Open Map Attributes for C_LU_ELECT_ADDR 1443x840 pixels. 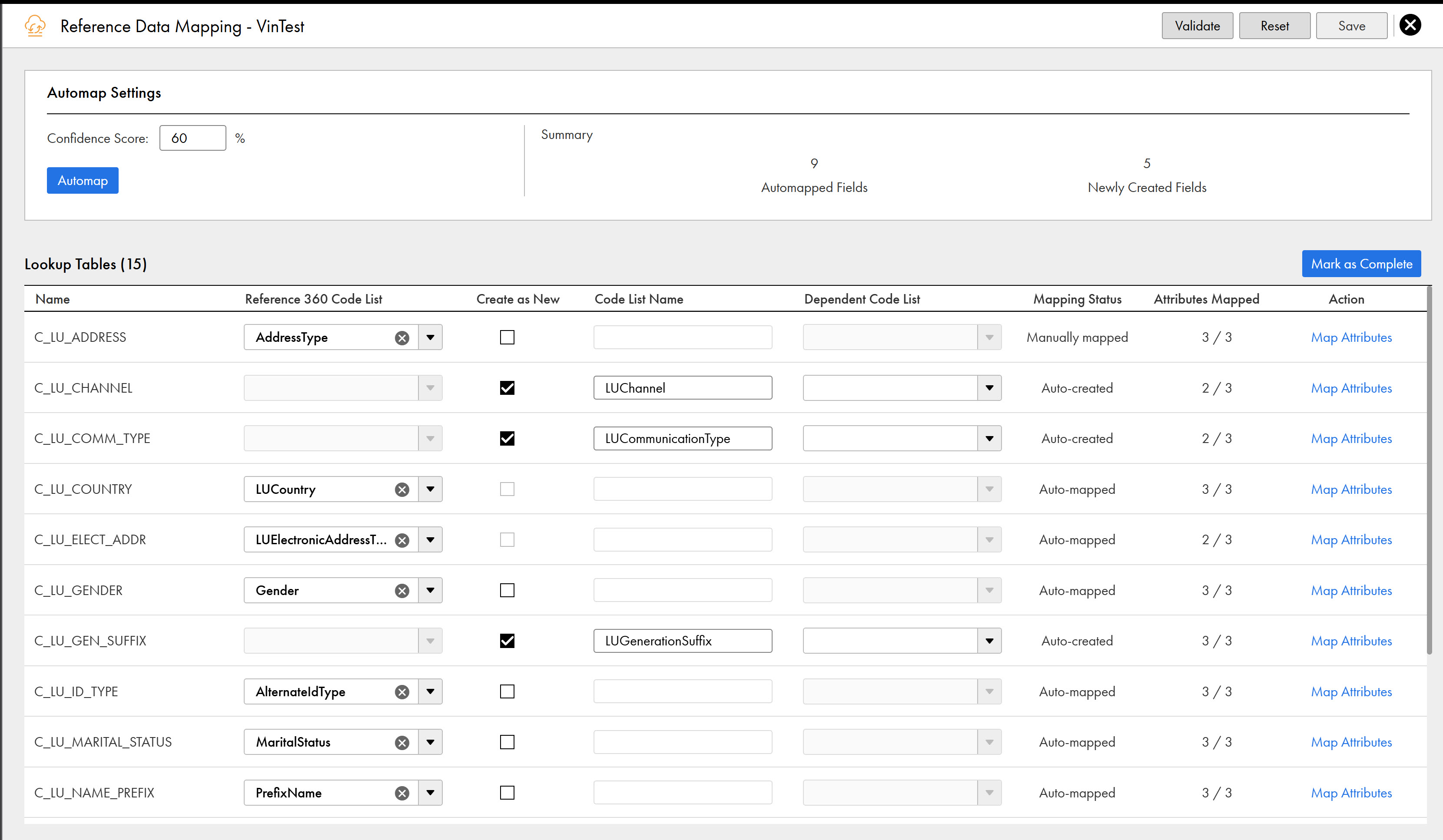click(1351, 540)
